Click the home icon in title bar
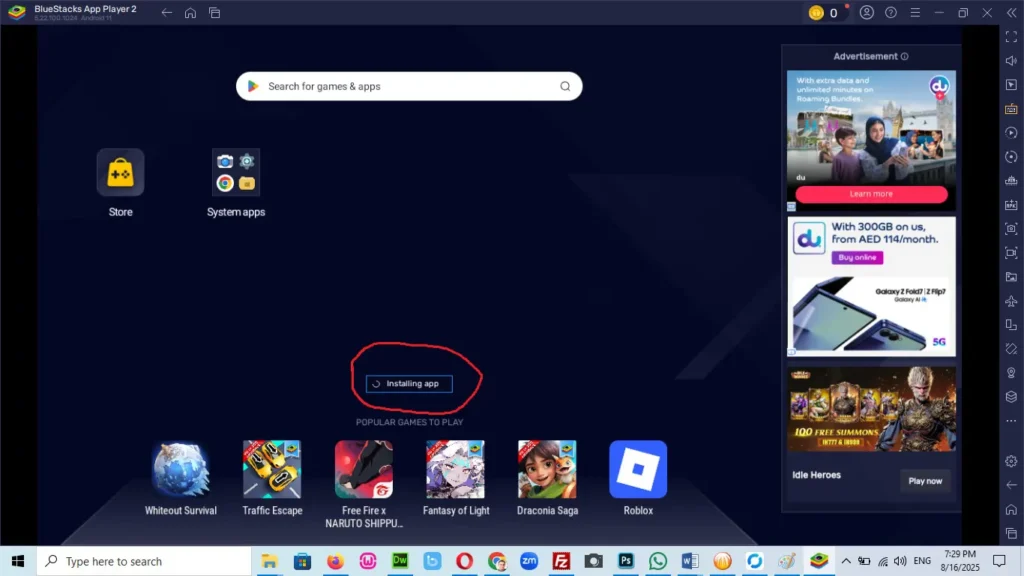 point(190,13)
